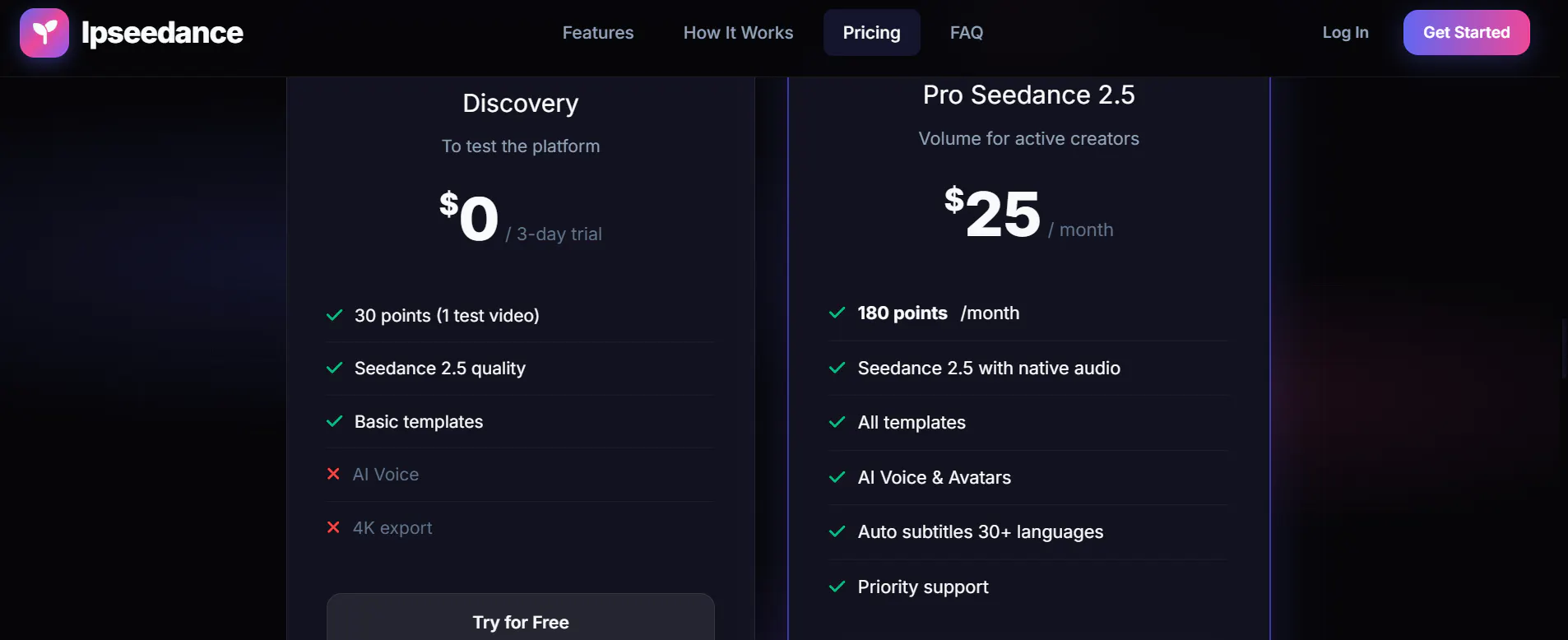Click 'To test the platform' subtitle
The height and width of the screenshot is (640, 1568).
521,146
